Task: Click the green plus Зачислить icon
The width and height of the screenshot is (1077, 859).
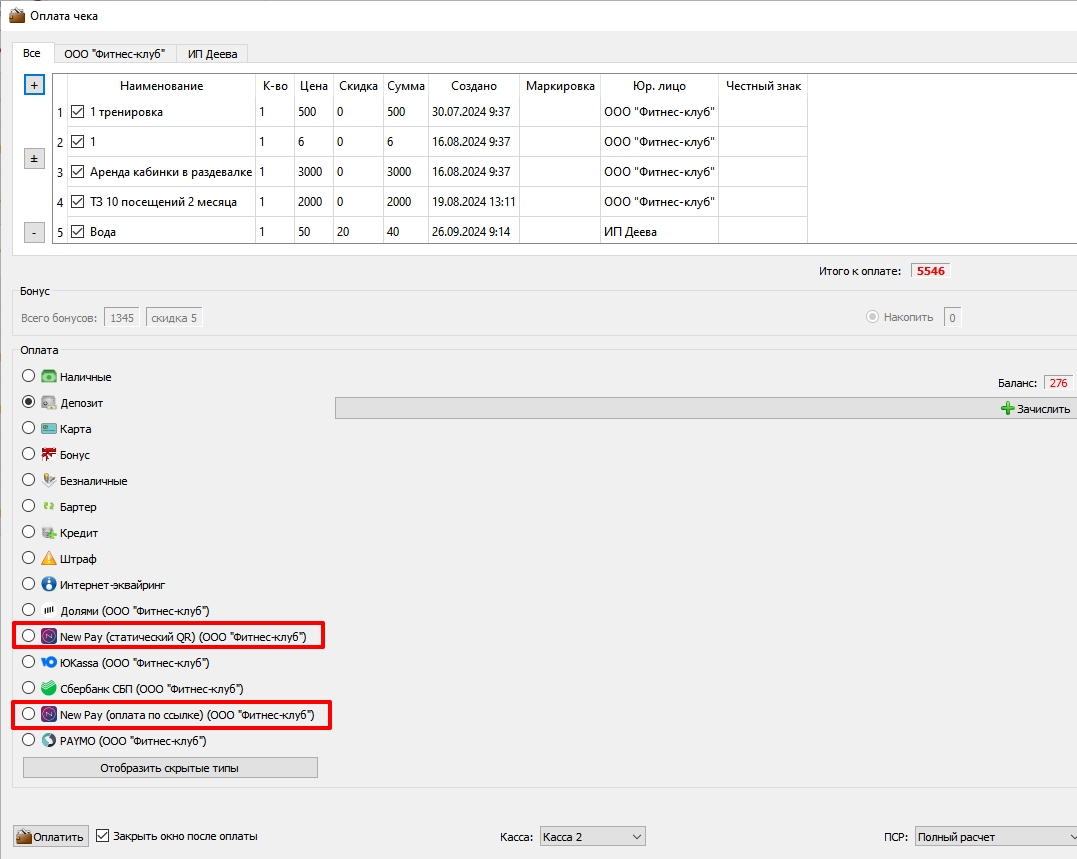Action: (x=1008, y=409)
